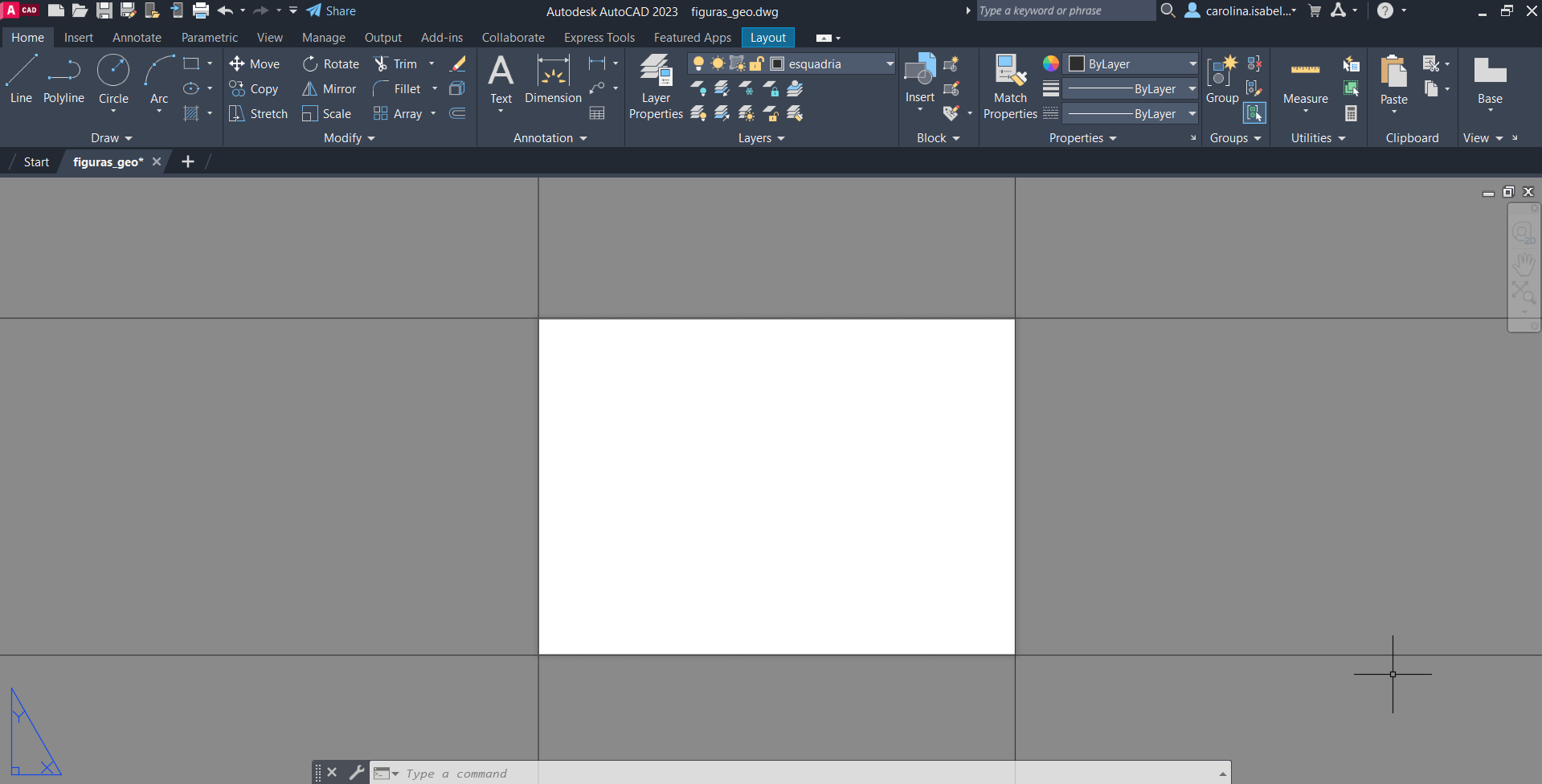Image resolution: width=1542 pixels, height=784 pixels.
Task: Click the command line customize wrench
Action: (x=357, y=773)
